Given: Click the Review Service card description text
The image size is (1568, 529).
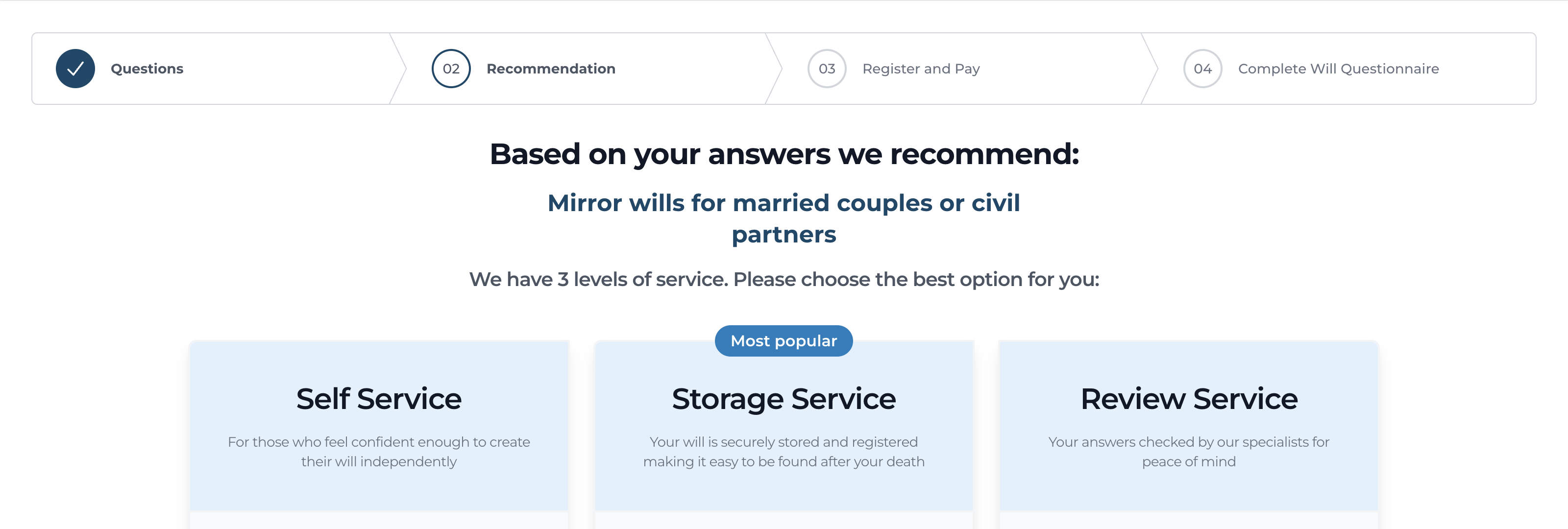Looking at the screenshot, I should (1189, 452).
